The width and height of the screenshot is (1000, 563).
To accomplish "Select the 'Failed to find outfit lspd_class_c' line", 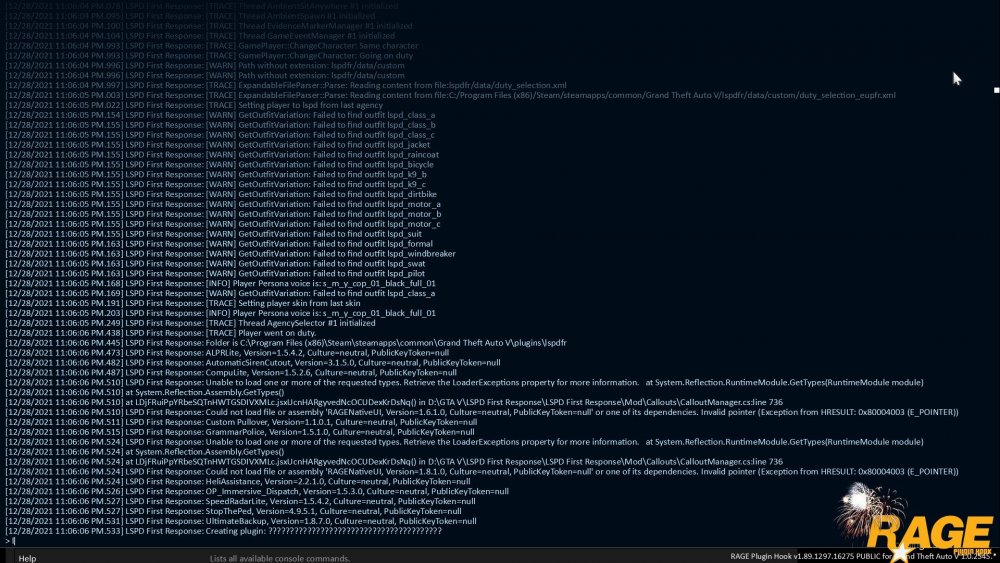I will [x=220, y=135].
